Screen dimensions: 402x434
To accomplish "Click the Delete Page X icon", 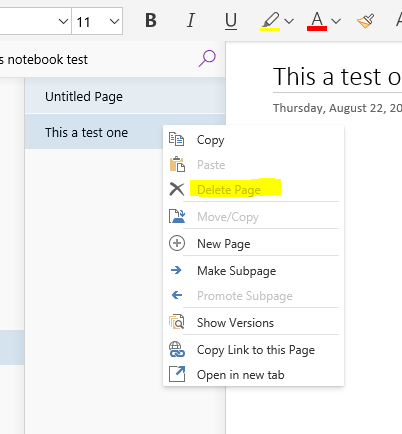I will pyautogui.click(x=177, y=189).
